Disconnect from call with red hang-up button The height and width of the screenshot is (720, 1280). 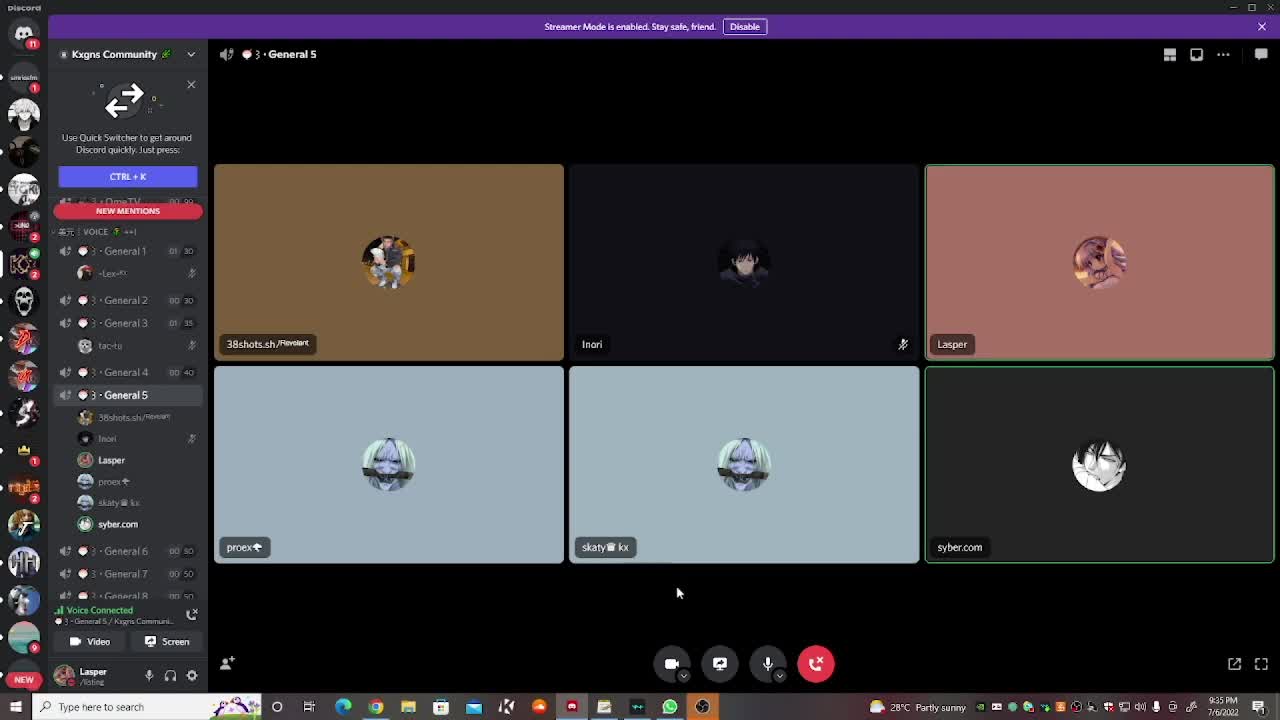[816, 664]
